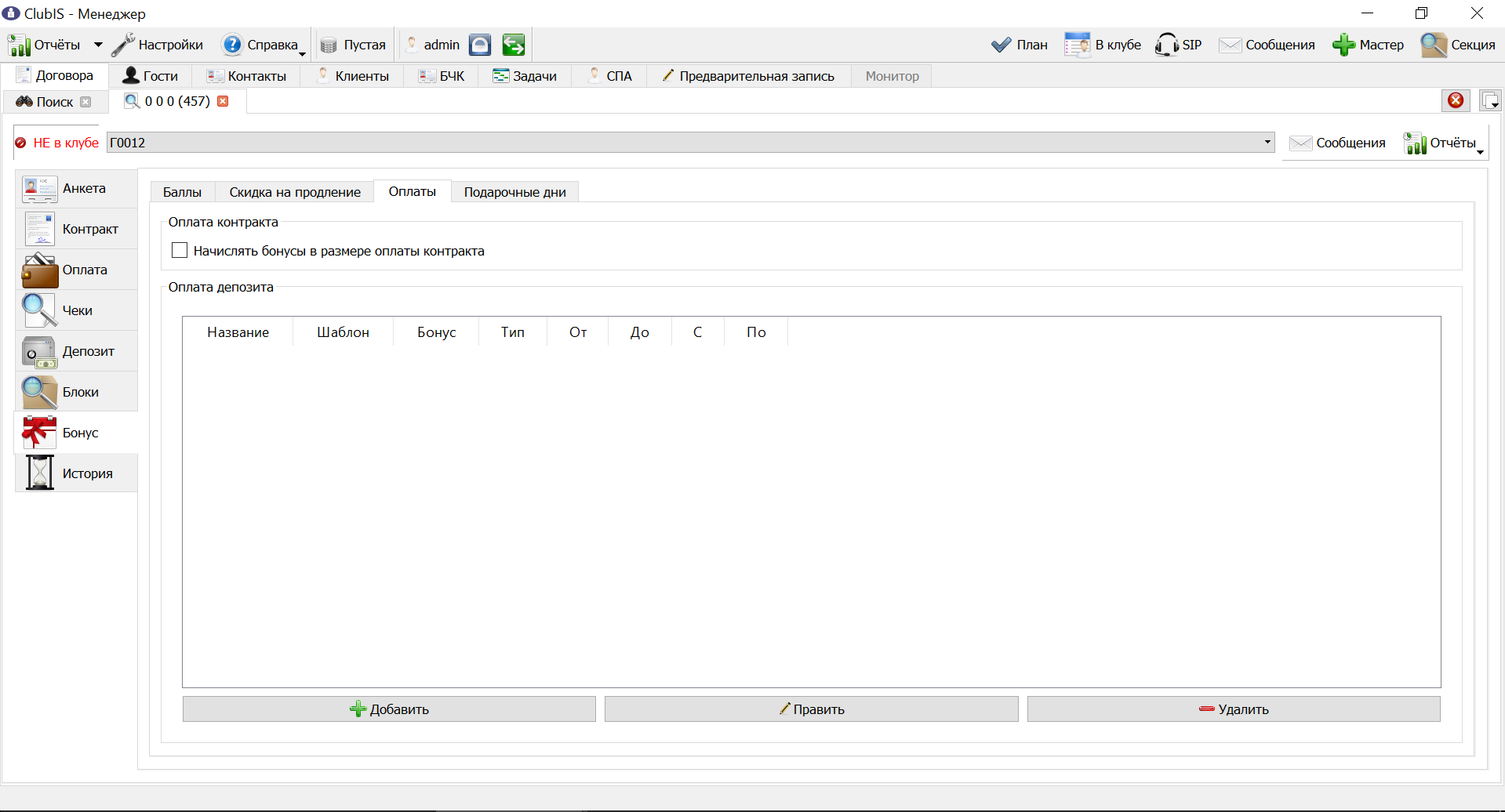1505x812 pixels.
Task: Select the Оплата wallet icon
Action: coord(39,270)
